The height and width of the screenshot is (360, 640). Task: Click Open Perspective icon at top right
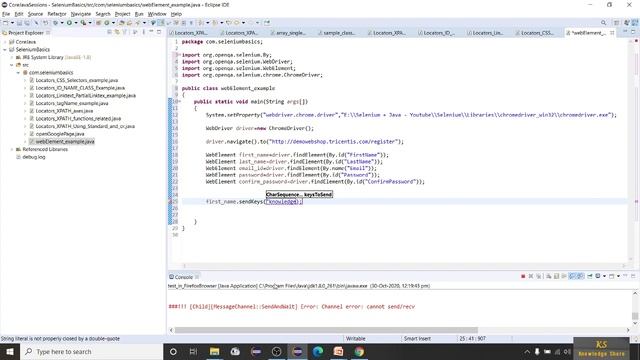[616, 23]
